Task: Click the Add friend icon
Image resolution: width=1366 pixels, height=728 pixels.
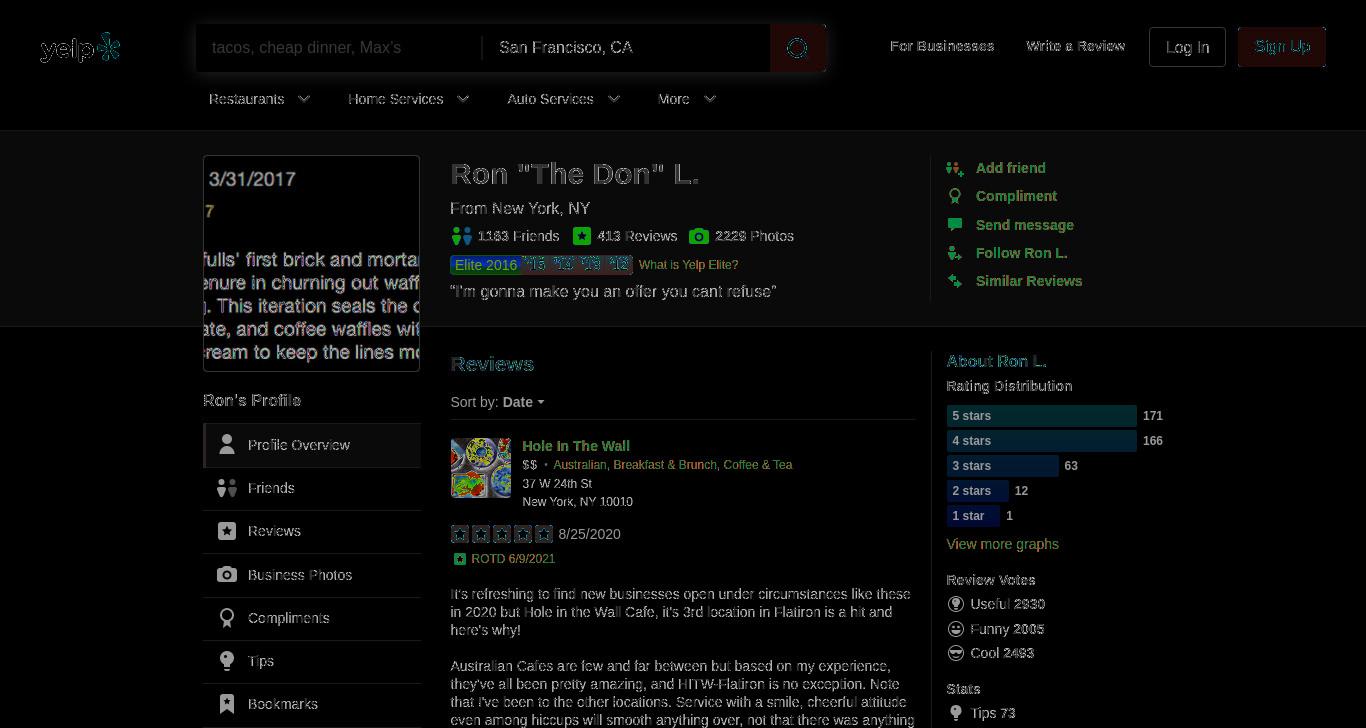Action: coord(955,169)
